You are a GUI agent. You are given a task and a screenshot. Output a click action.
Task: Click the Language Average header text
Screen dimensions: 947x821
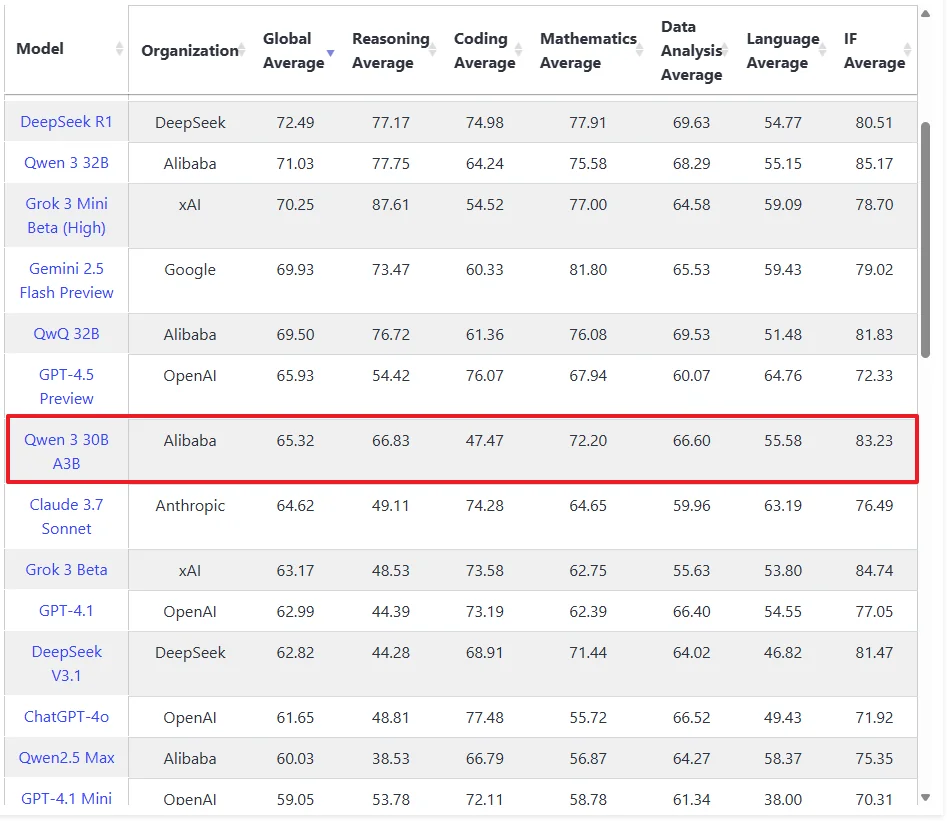tap(783, 50)
